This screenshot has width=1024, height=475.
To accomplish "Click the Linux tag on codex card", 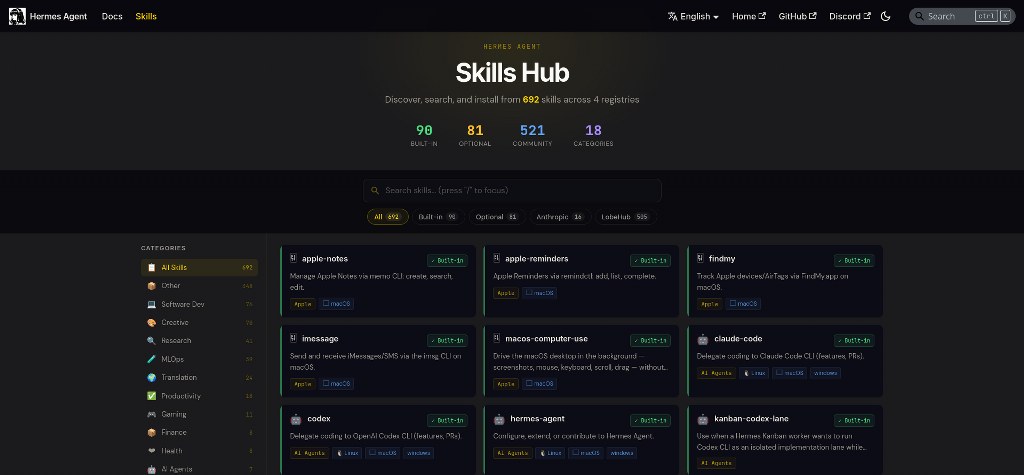I will pos(347,453).
